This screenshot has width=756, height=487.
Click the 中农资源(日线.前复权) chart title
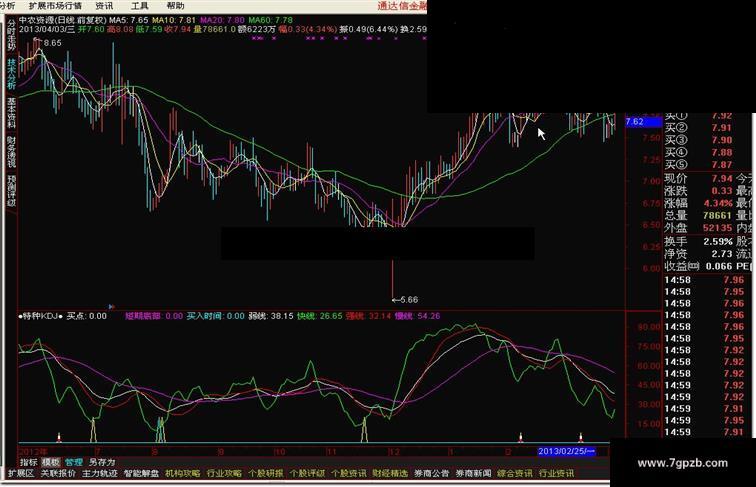(62, 20)
